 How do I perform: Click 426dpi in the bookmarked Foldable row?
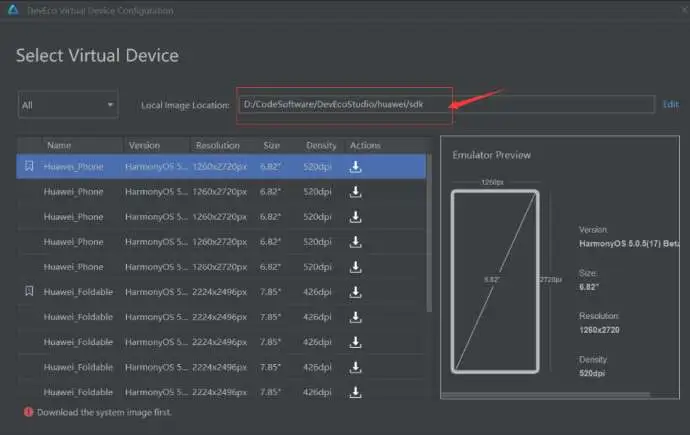pyautogui.click(x=317, y=292)
